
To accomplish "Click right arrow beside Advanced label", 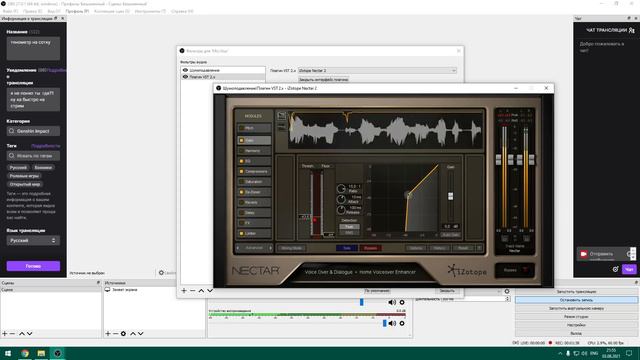I will click(x=270, y=248).
